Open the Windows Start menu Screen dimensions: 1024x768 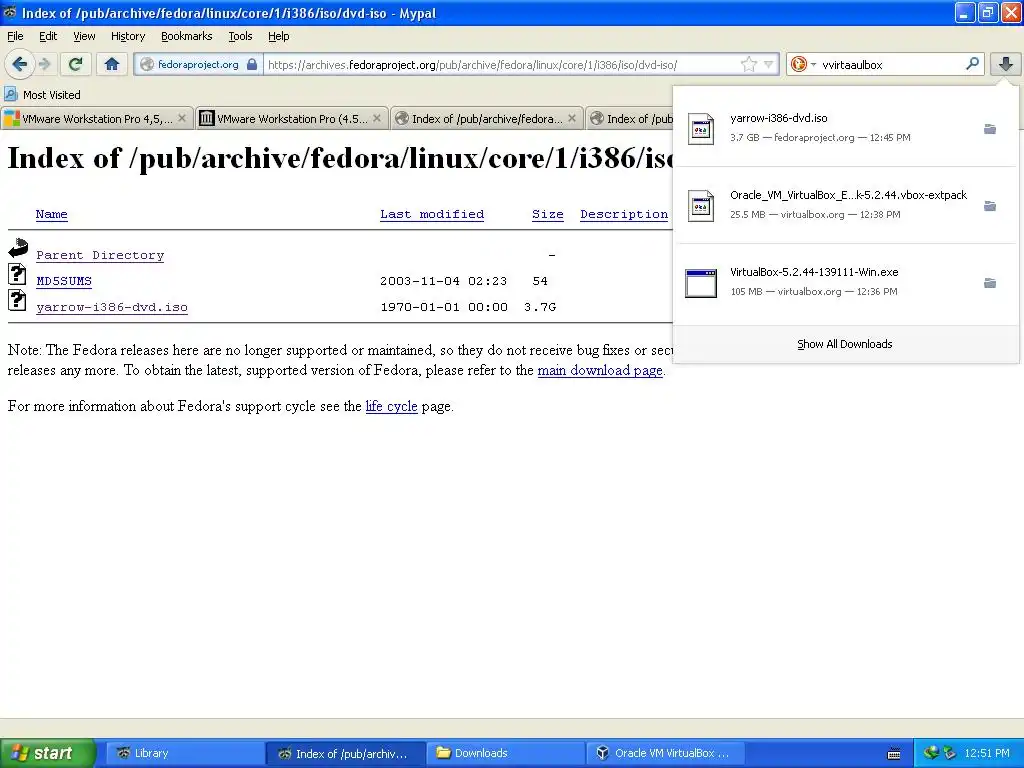pos(48,753)
